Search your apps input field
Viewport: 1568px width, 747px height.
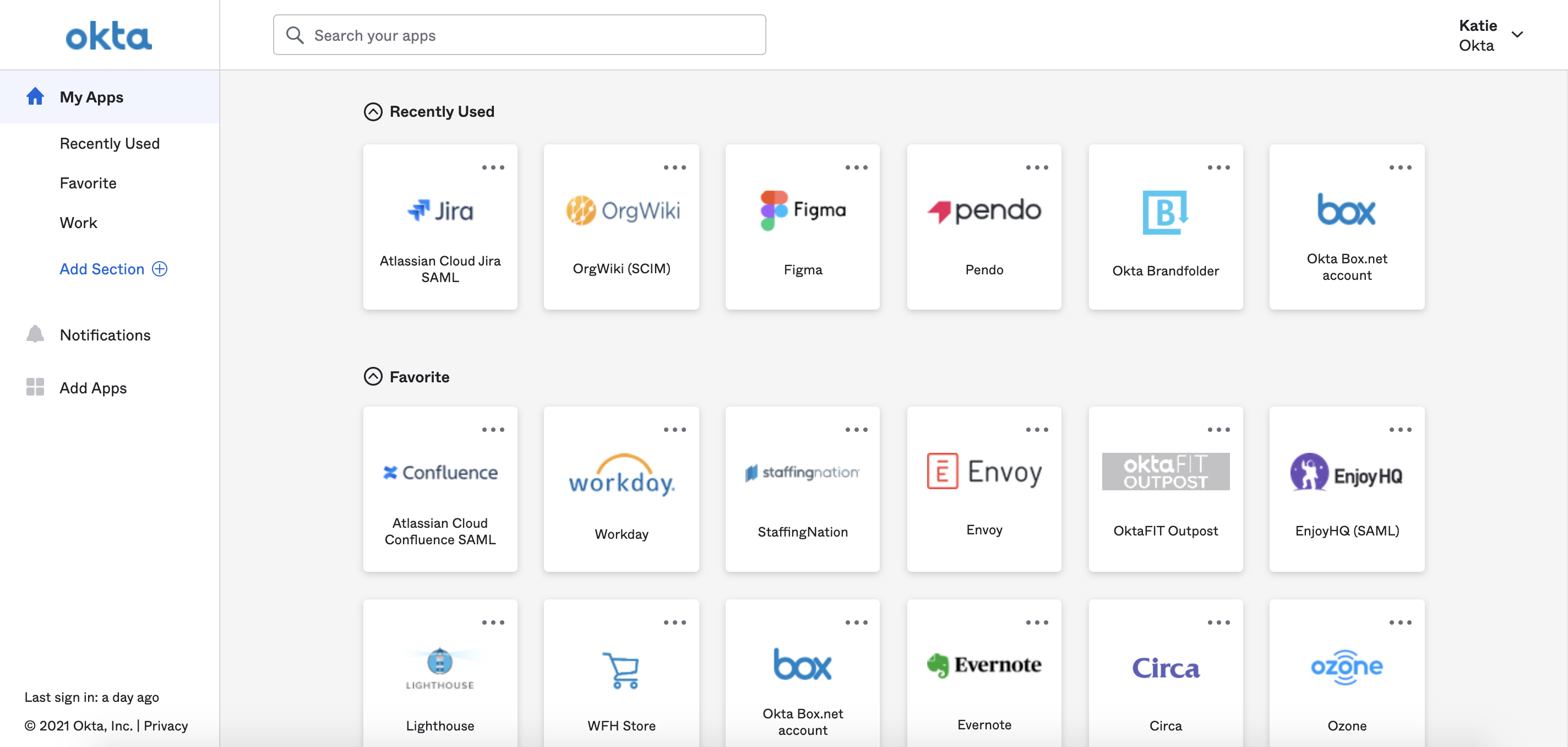click(520, 34)
